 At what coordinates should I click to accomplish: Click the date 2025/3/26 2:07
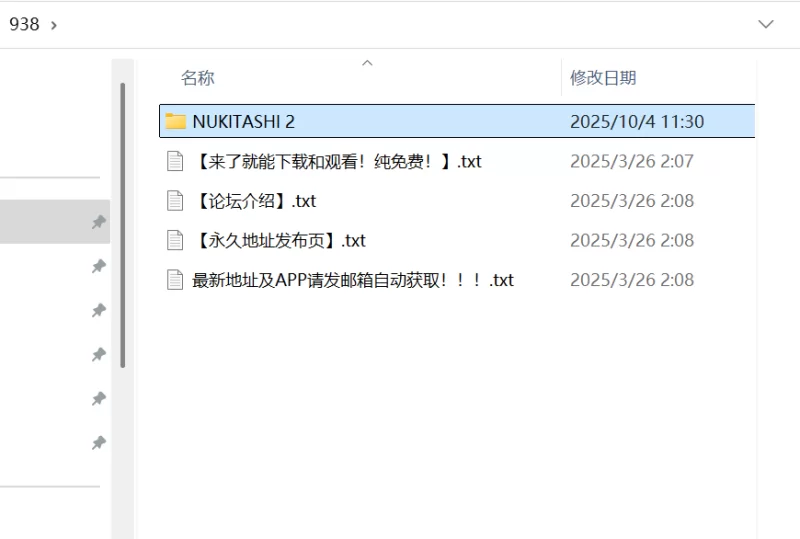tap(632, 161)
